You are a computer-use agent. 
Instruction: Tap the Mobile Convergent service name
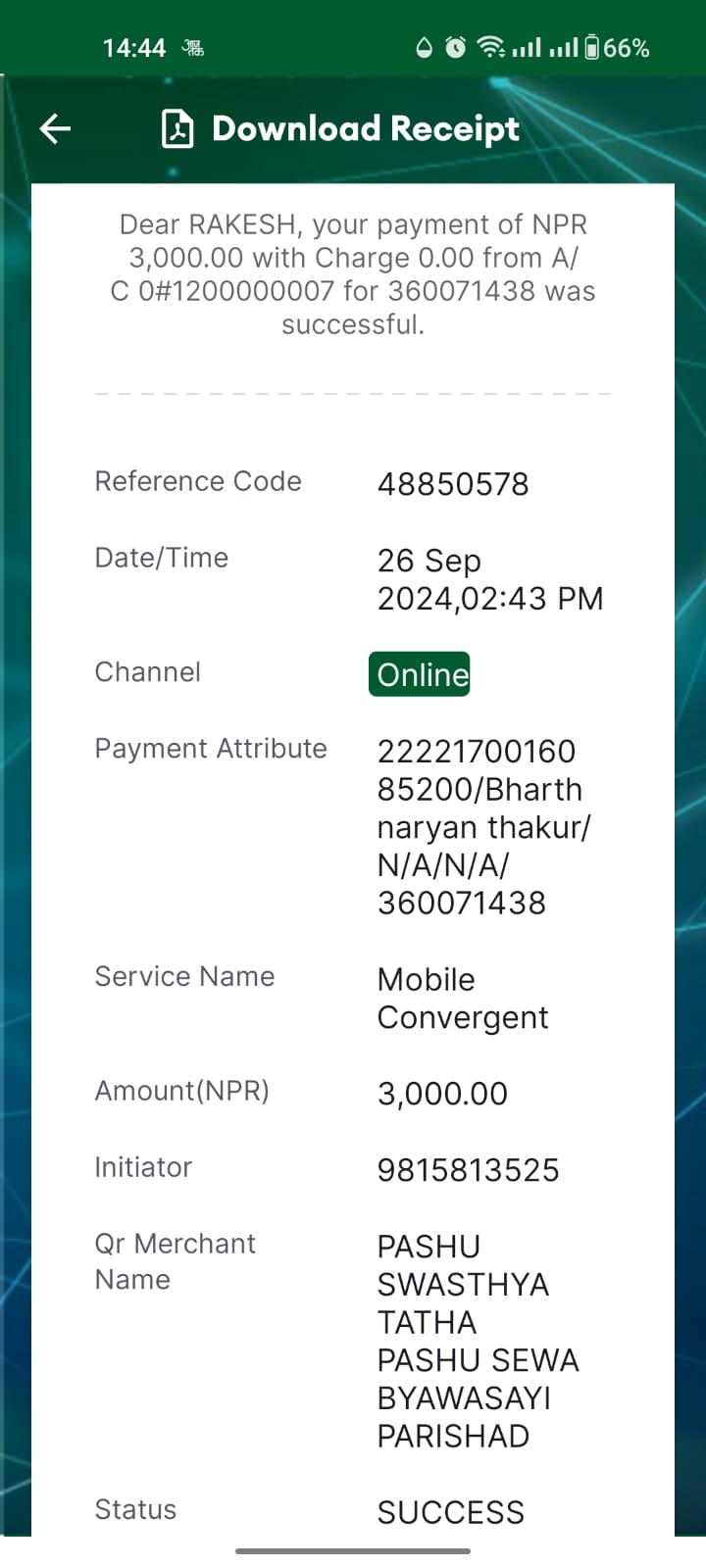coord(463,999)
